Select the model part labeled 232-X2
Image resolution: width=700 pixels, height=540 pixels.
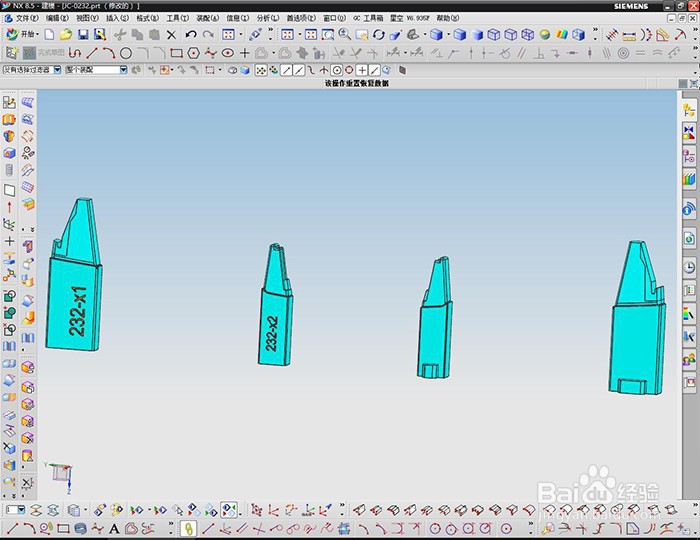(275, 305)
